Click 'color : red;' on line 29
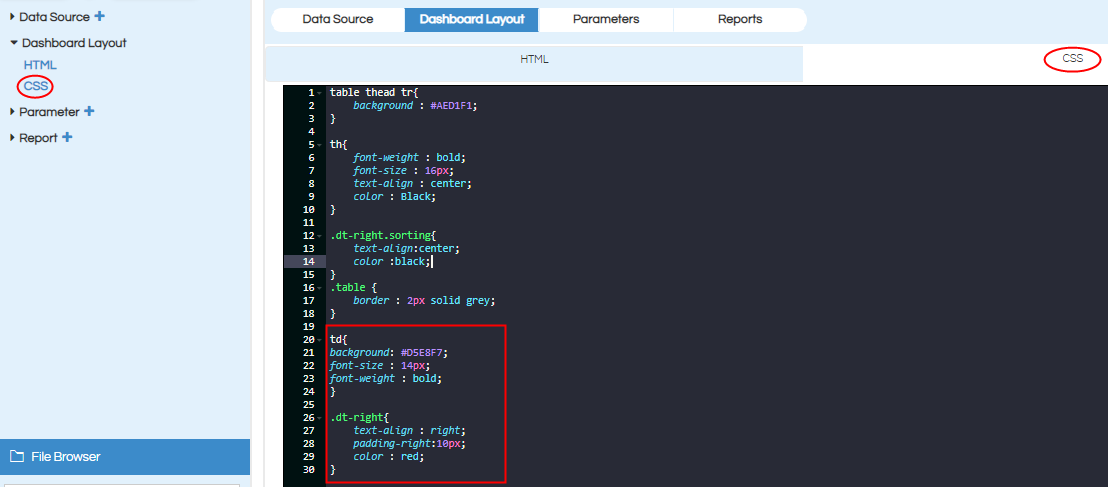 [389, 457]
